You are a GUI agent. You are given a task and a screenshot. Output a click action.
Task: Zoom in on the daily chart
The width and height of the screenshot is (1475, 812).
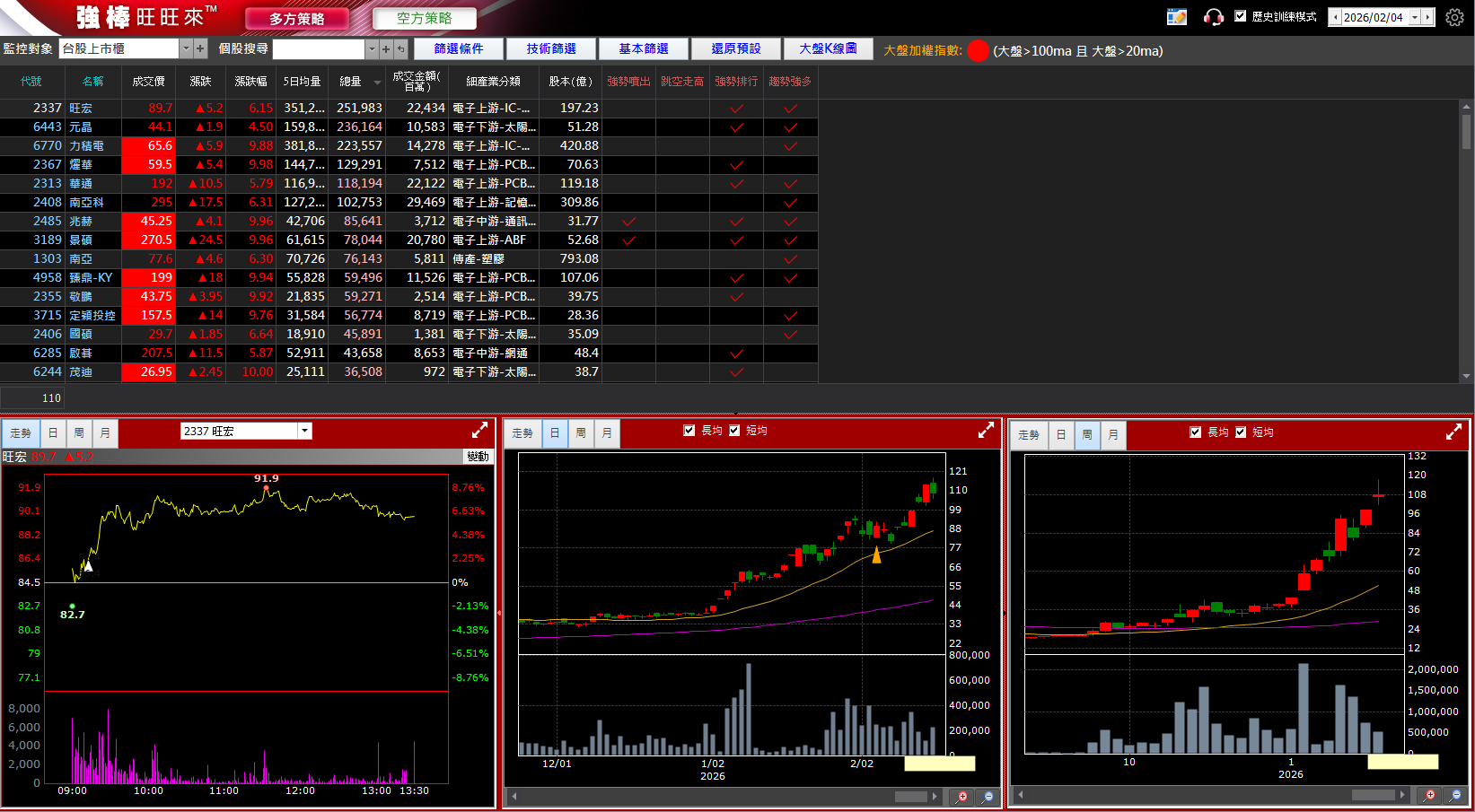point(961,796)
